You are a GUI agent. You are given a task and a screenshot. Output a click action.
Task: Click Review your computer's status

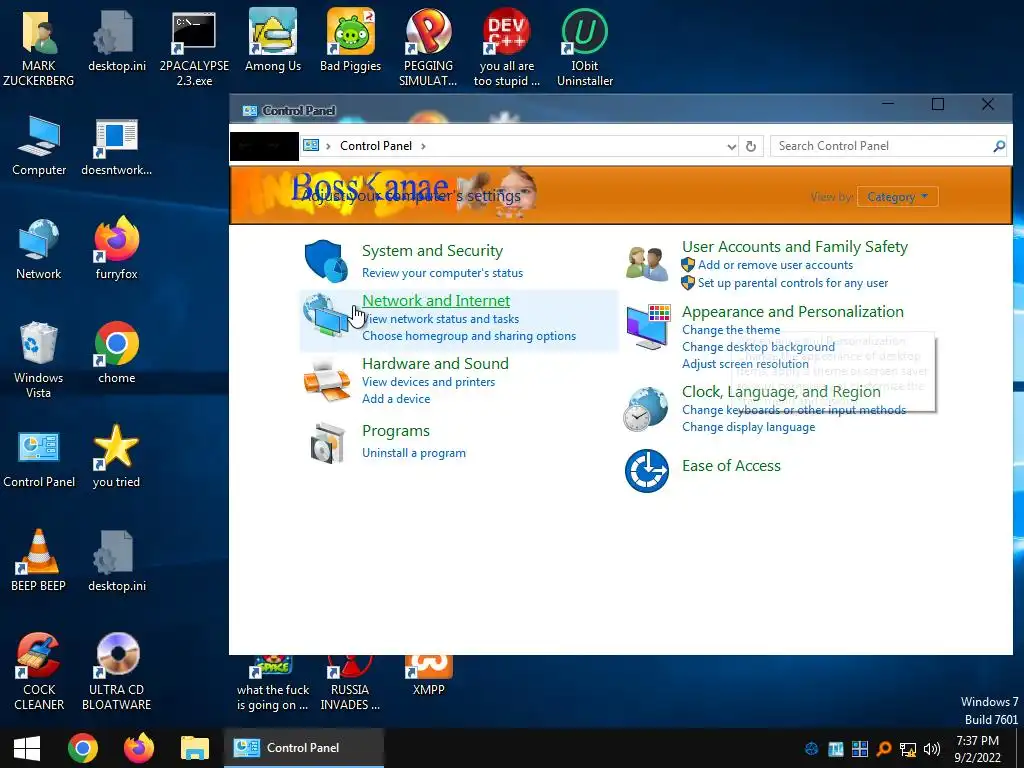pyautogui.click(x=442, y=273)
